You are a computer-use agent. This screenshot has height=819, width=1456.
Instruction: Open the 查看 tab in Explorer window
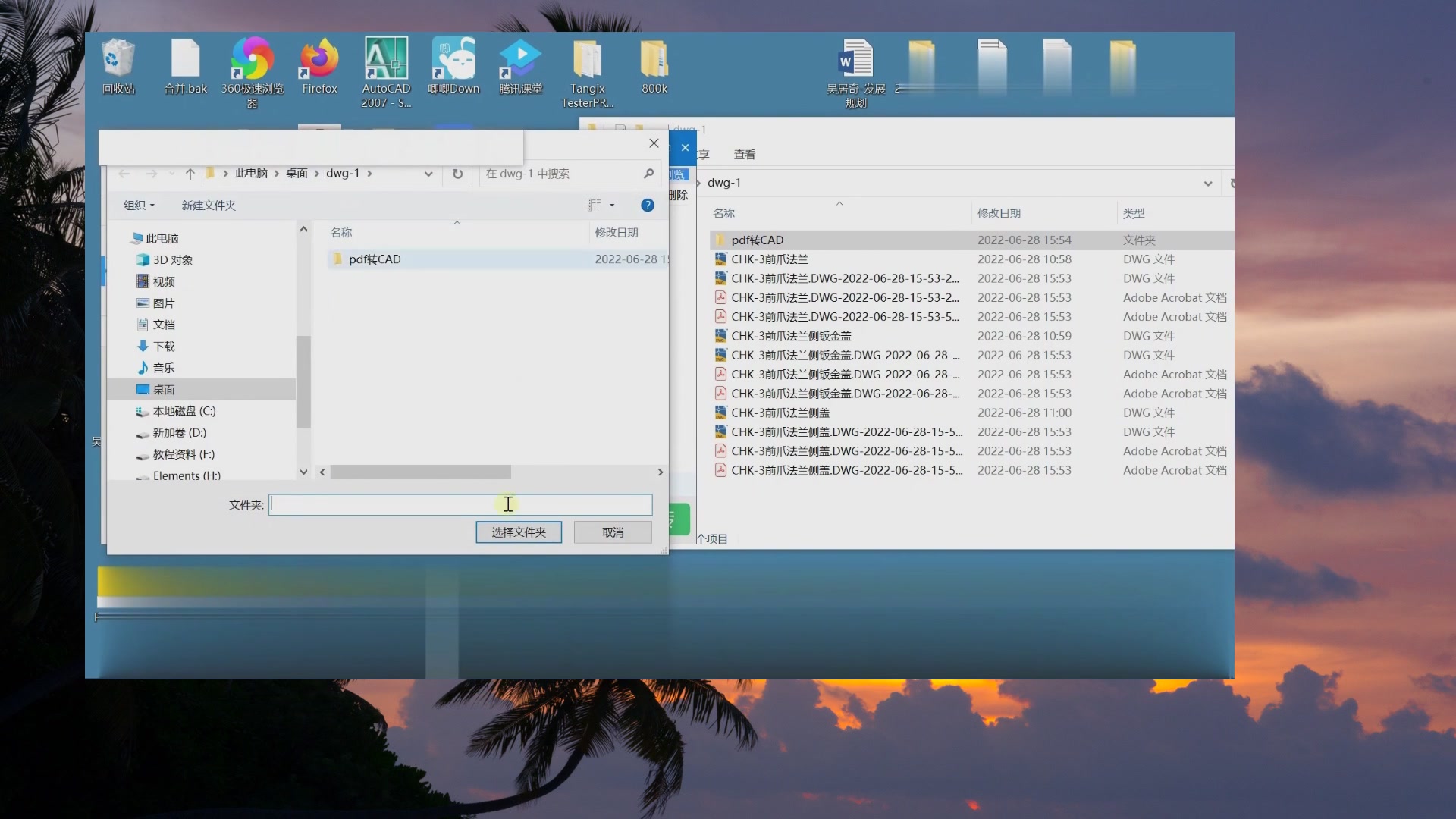click(745, 155)
